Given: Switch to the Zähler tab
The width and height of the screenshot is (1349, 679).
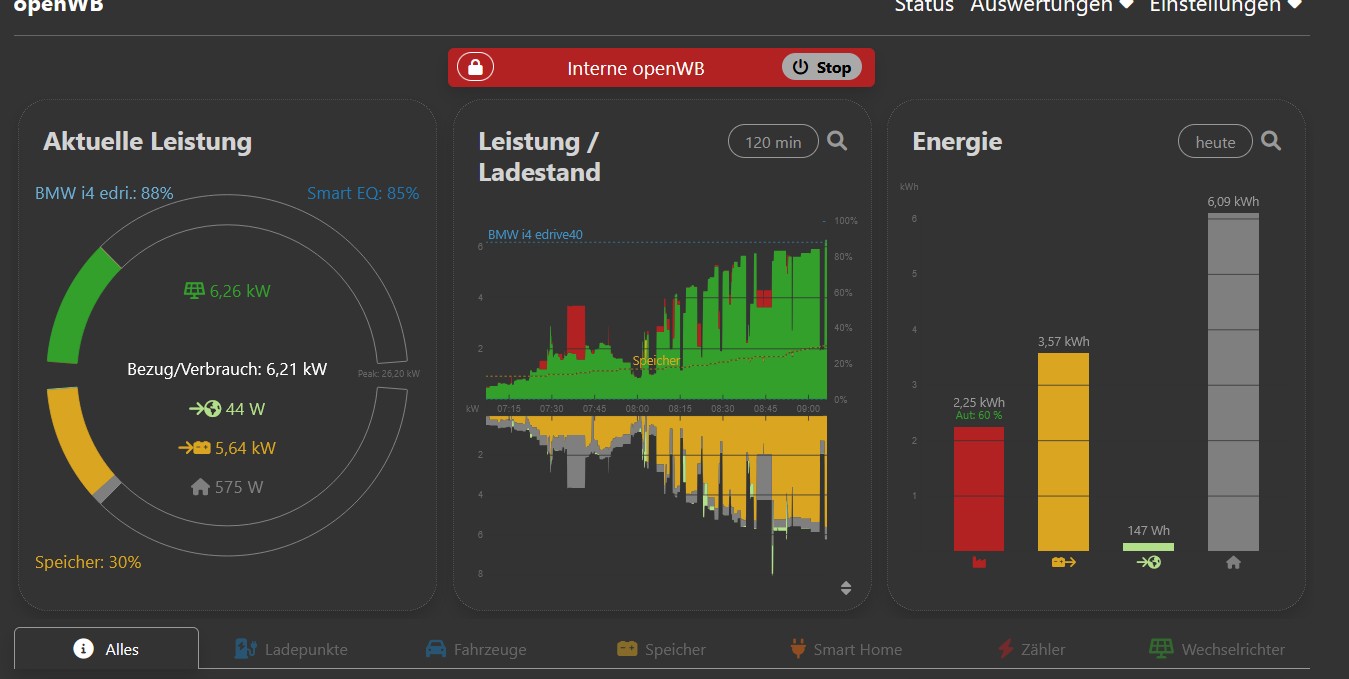Looking at the screenshot, I should pyautogui.click(x=1031, y=649).
